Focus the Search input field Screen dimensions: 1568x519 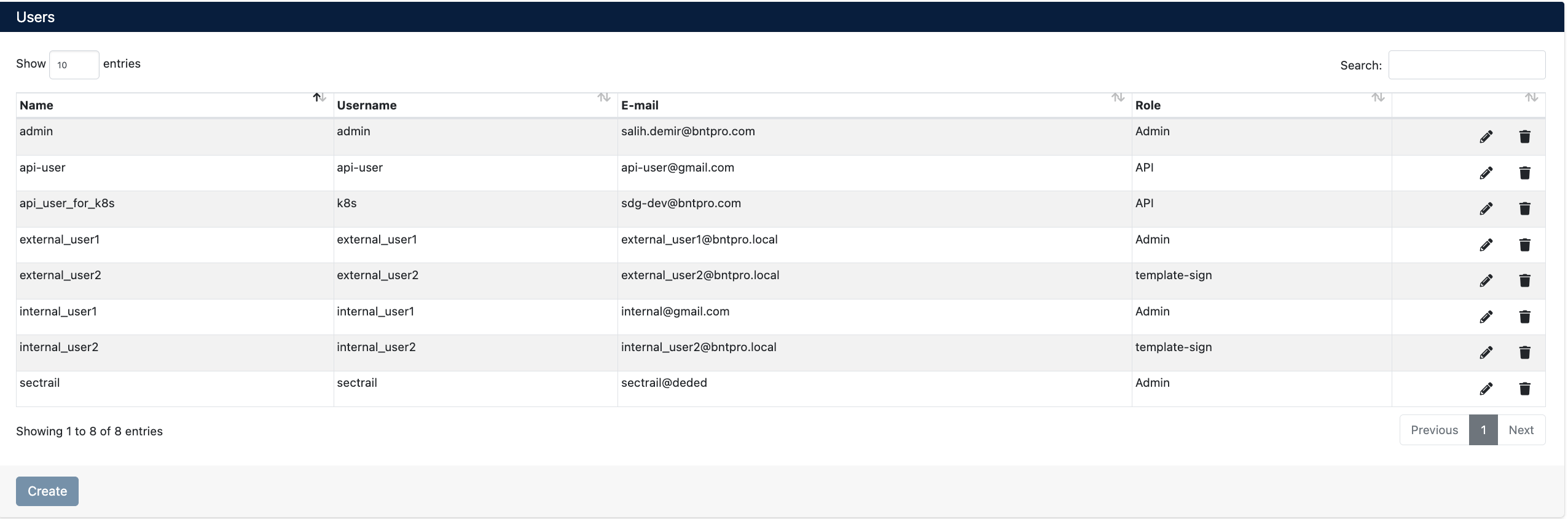tap(1466, 65)
